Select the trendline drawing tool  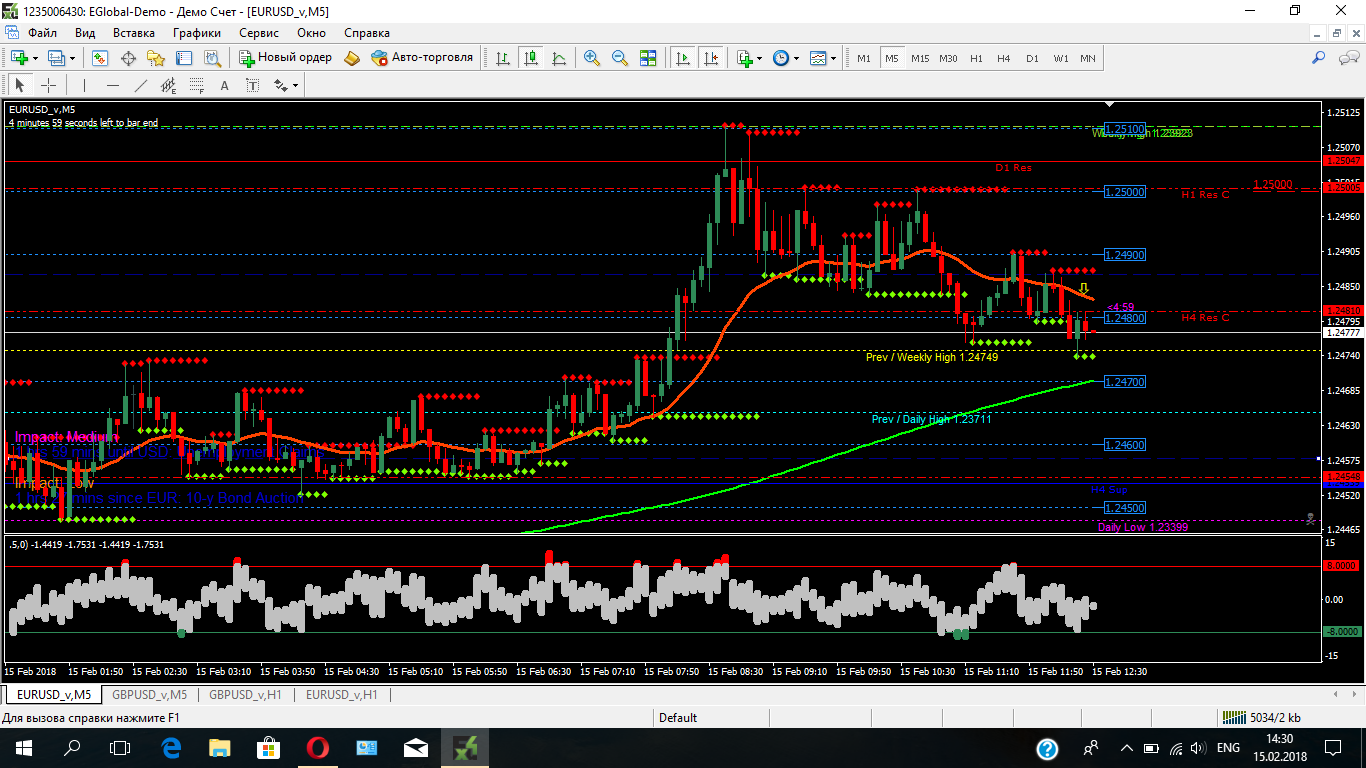click(141, 85)
